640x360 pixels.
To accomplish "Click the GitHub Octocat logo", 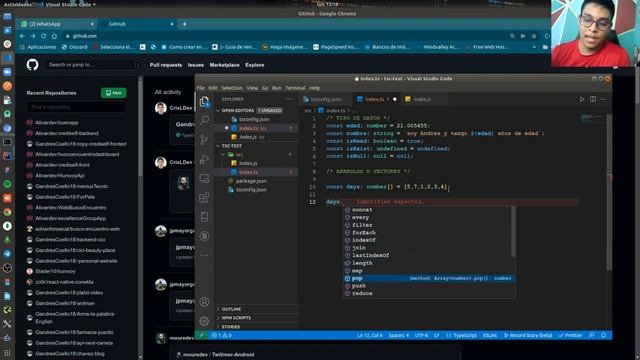I will [x=33, y=64].
